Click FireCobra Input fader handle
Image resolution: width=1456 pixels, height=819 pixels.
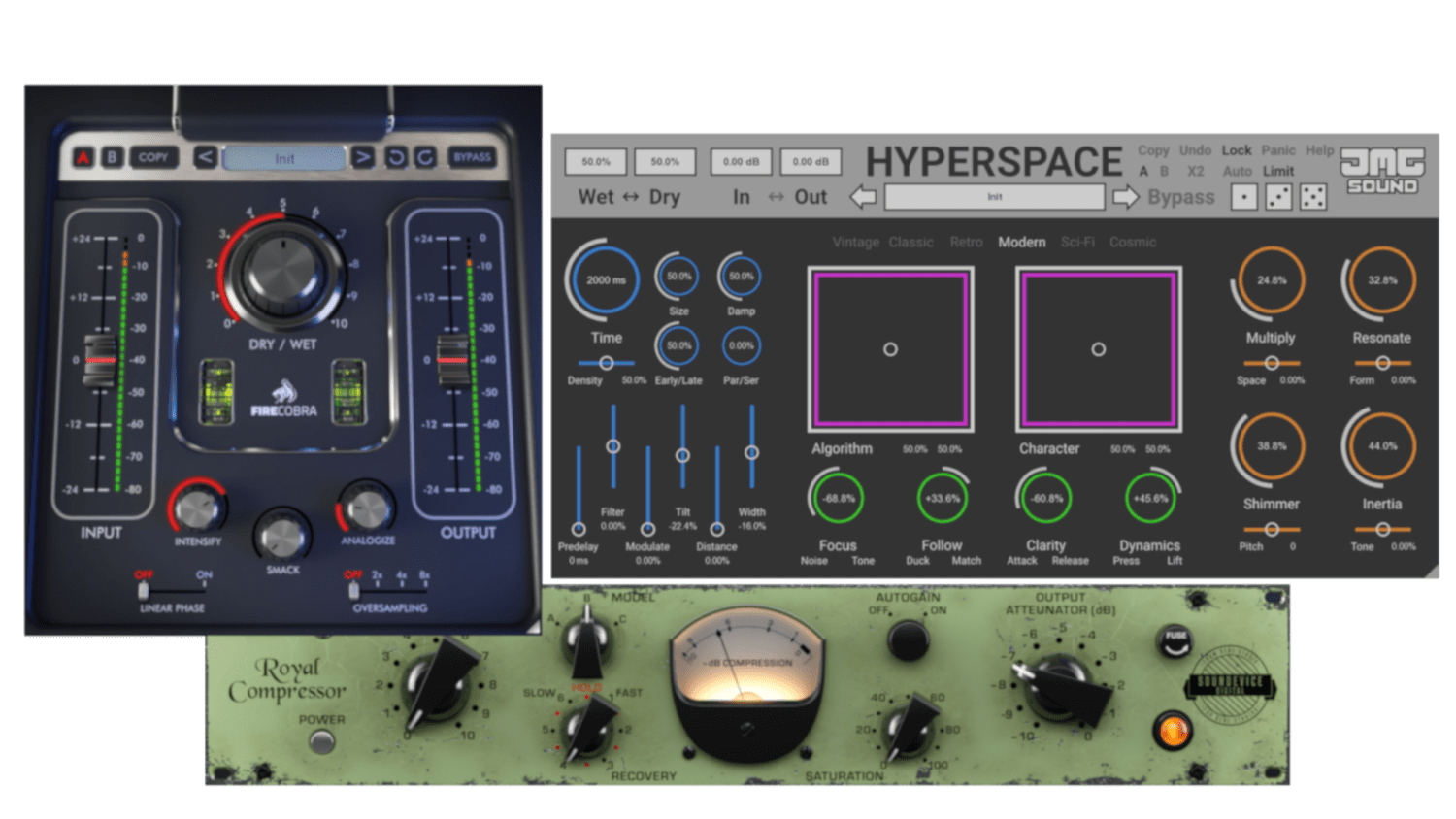pyautogui.click(x=101, y=360)
